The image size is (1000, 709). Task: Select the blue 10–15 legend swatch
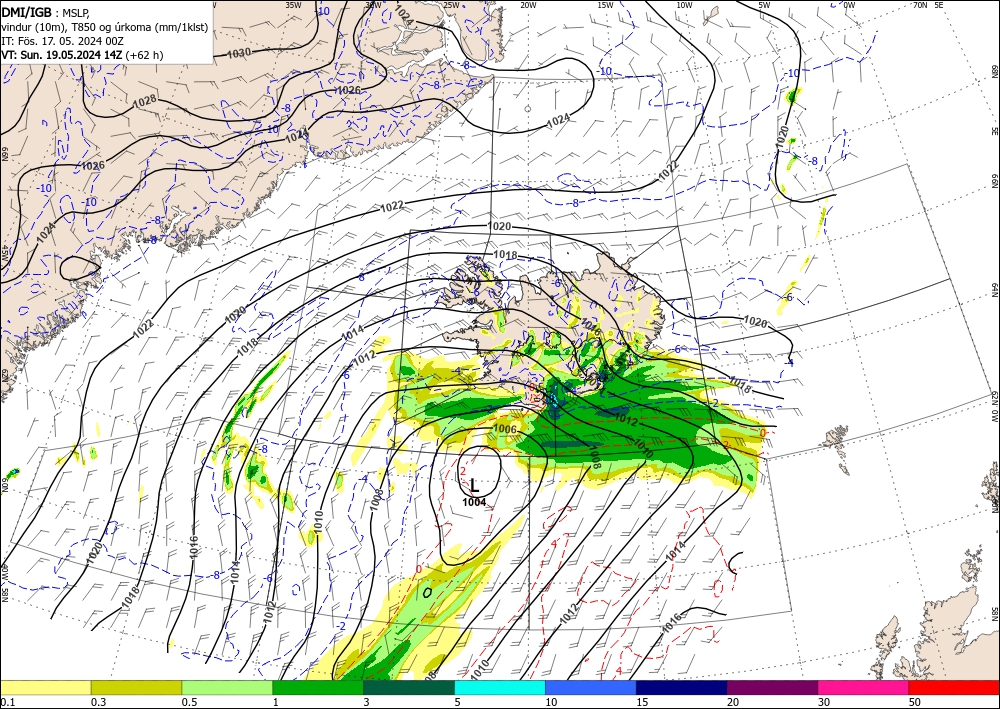click(591, 687)
